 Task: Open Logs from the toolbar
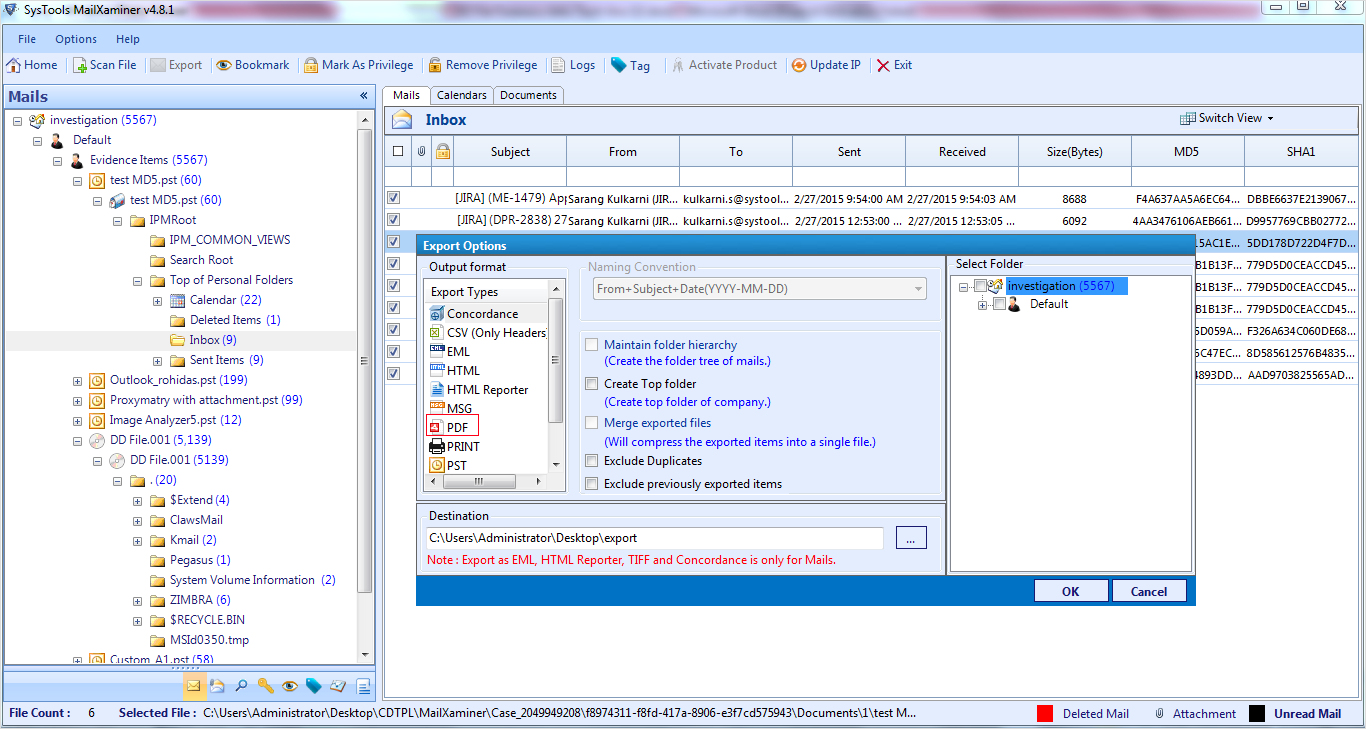pos(573,65)
